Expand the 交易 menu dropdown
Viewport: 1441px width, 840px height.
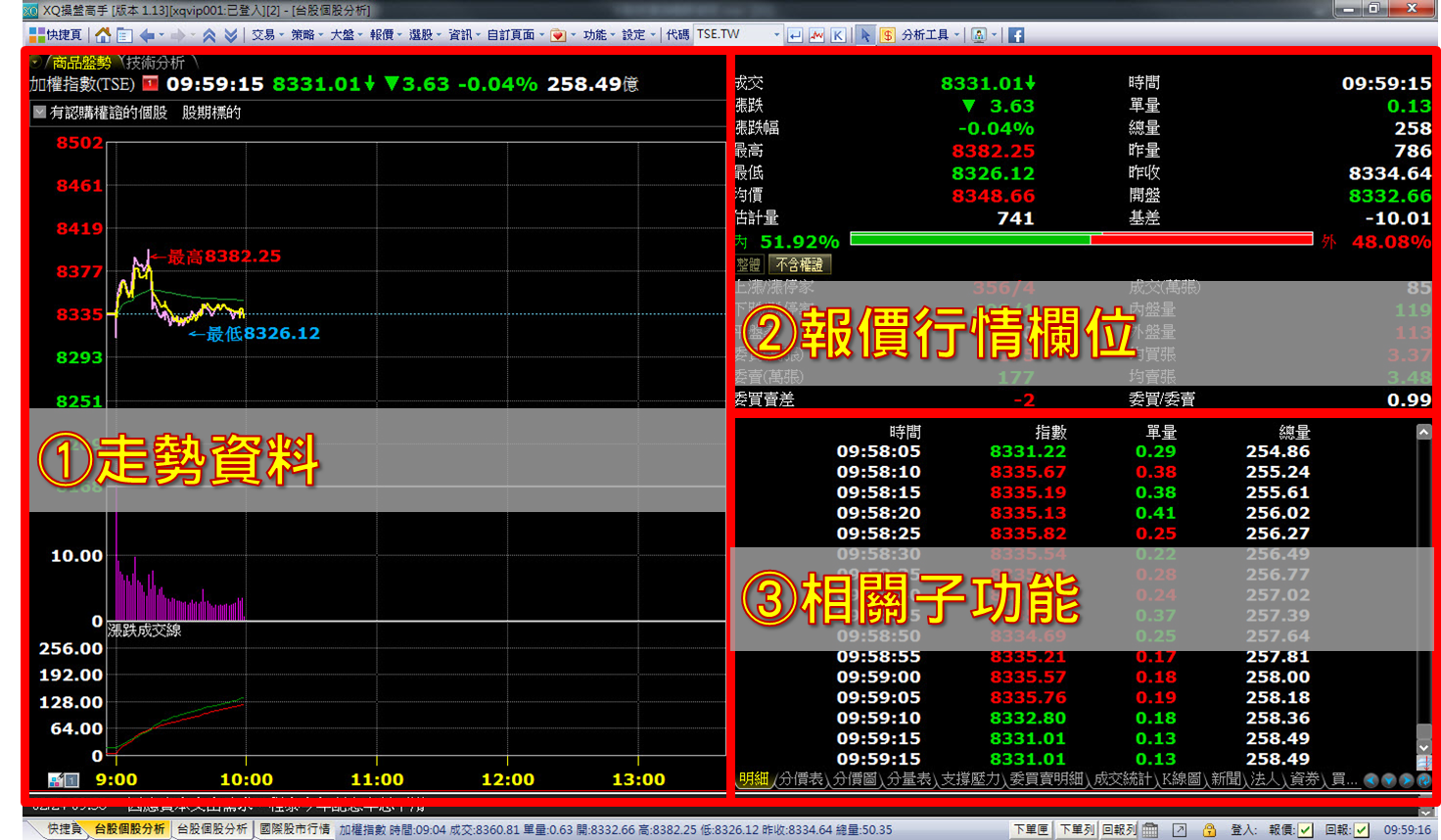(268, 35)
